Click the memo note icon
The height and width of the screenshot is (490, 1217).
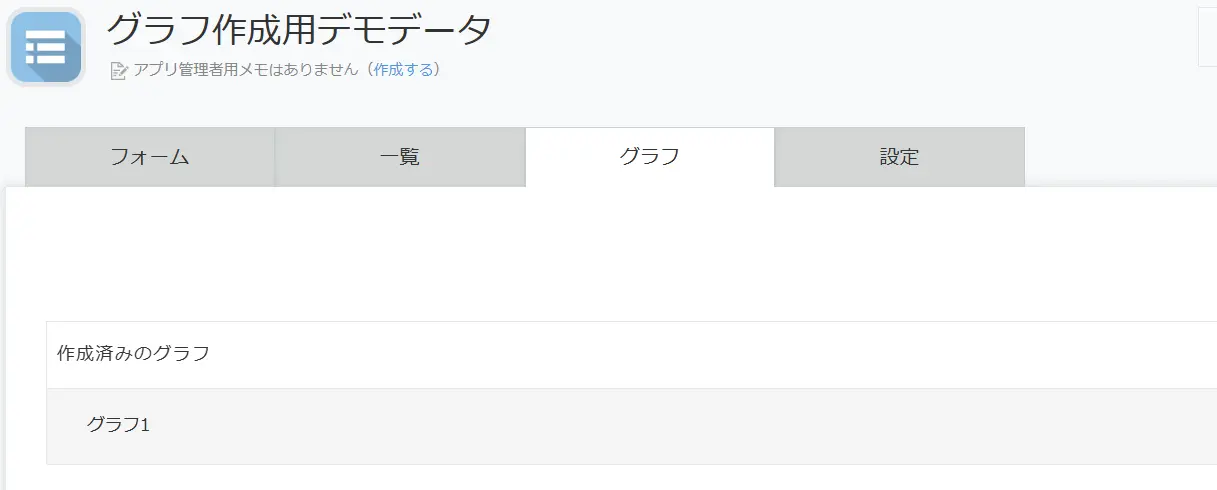pyautogui.click(x=119, y=70)
